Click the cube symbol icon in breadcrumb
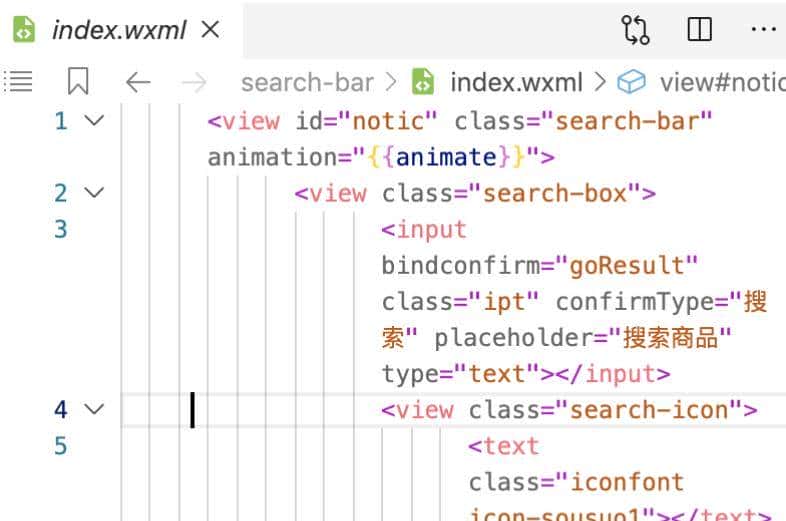This screenshot has width=786, height=521. pyautogui.click(x=631, y=82)
